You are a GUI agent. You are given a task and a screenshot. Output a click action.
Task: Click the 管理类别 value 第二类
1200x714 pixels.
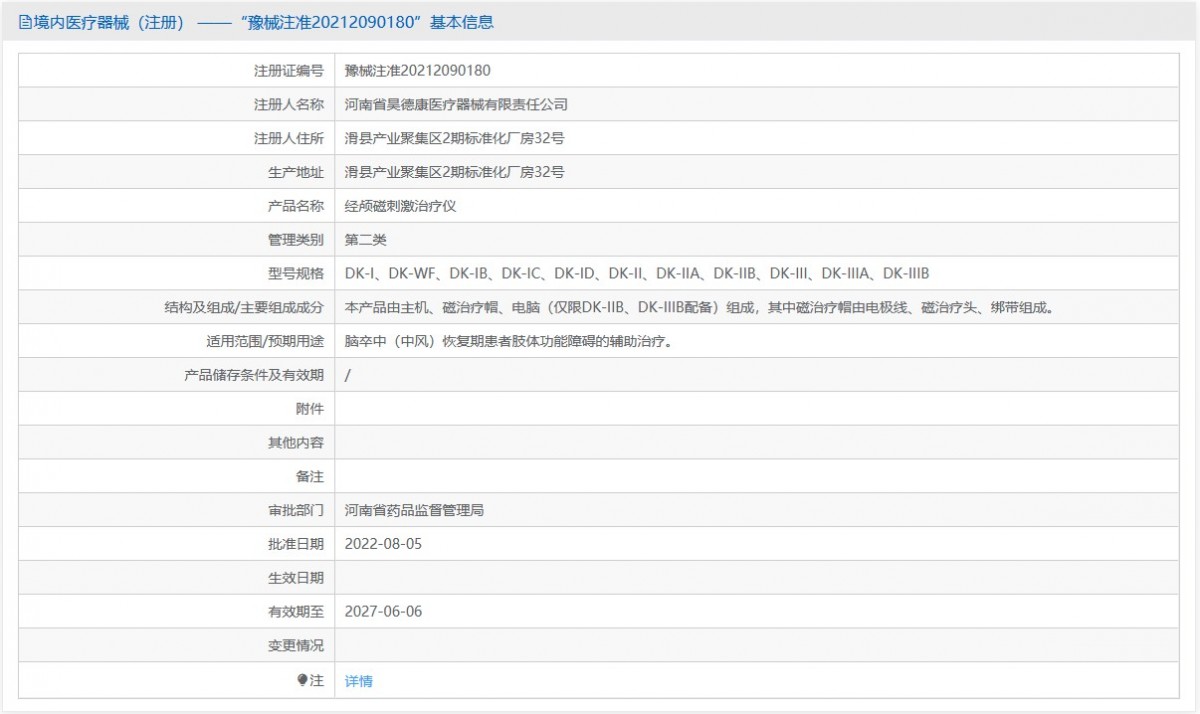coord(365,240)
